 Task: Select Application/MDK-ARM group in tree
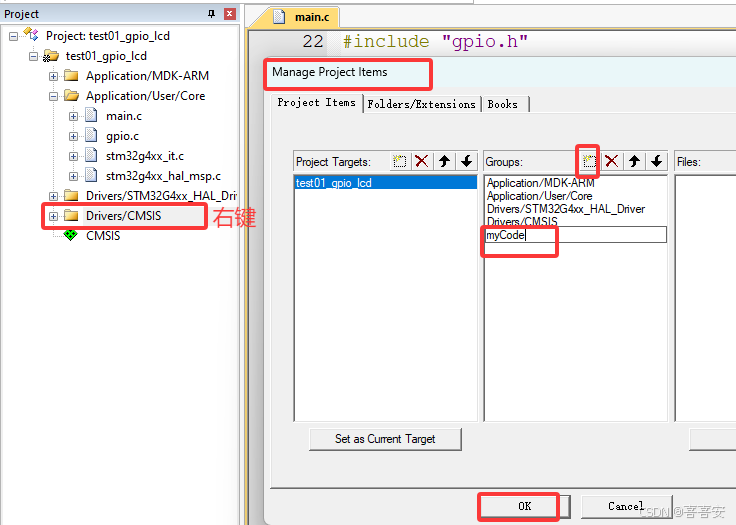click(147, 76)
